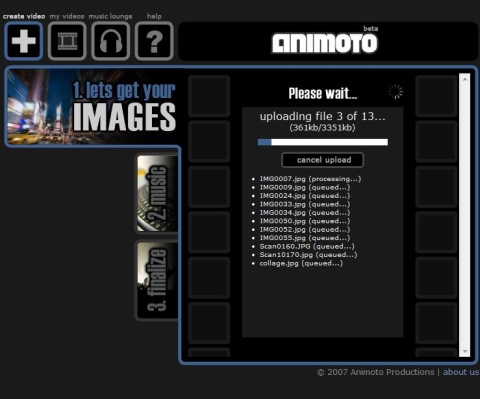Click the vertical scrollbar track
Viewport: 480px width, 399px height.
(x=465, y=215)
